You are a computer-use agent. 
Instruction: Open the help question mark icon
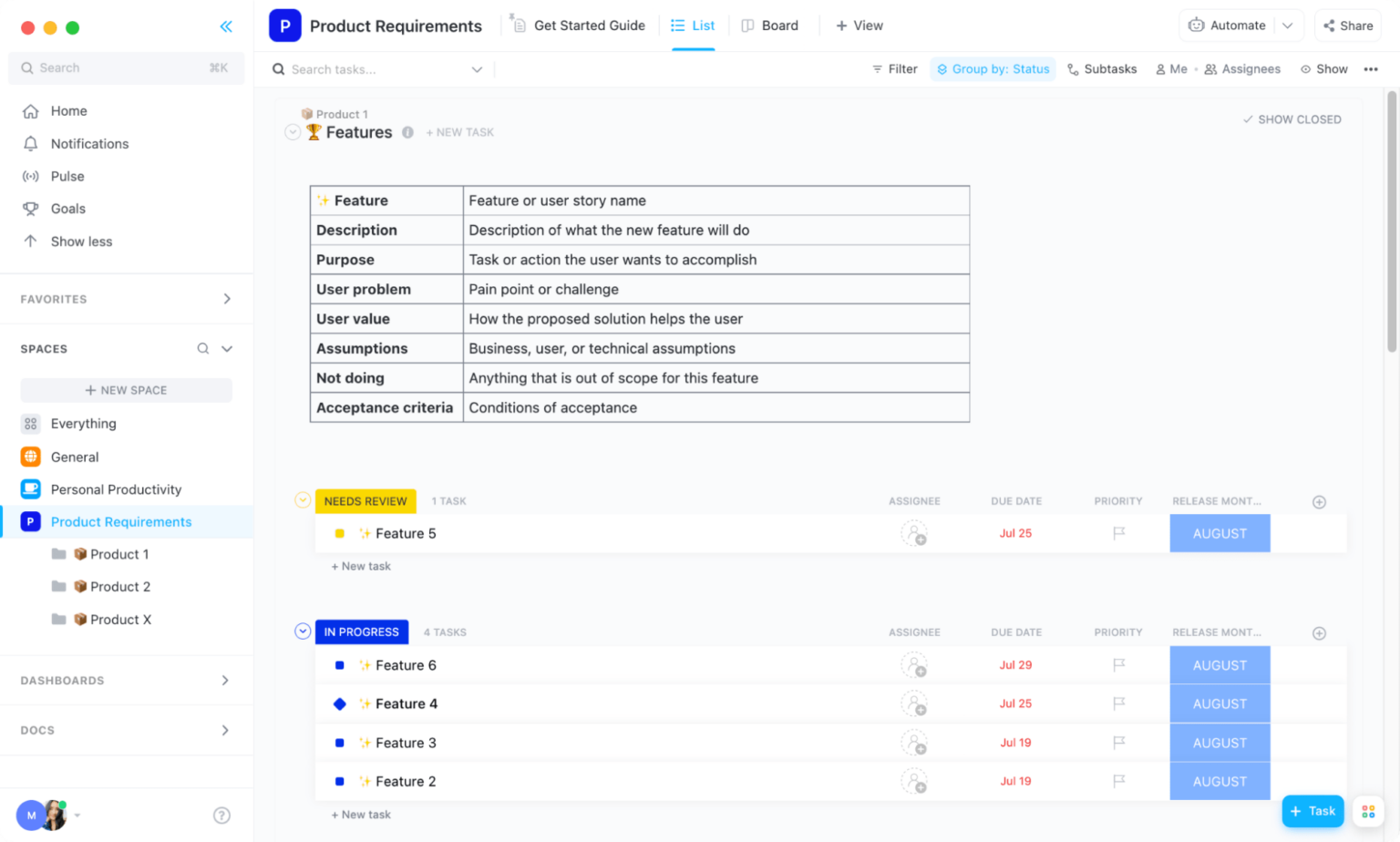(221, 815)
